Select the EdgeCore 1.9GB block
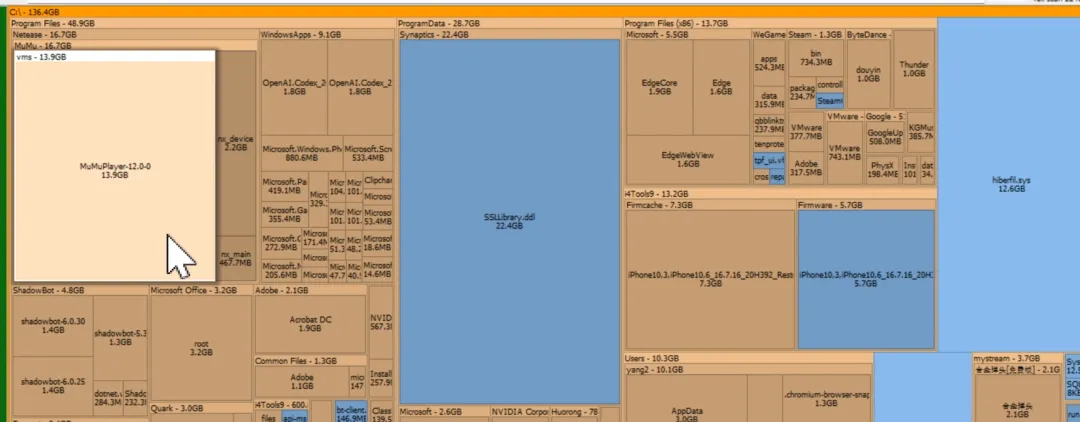 pyautogui.click(x=659, y=87)
